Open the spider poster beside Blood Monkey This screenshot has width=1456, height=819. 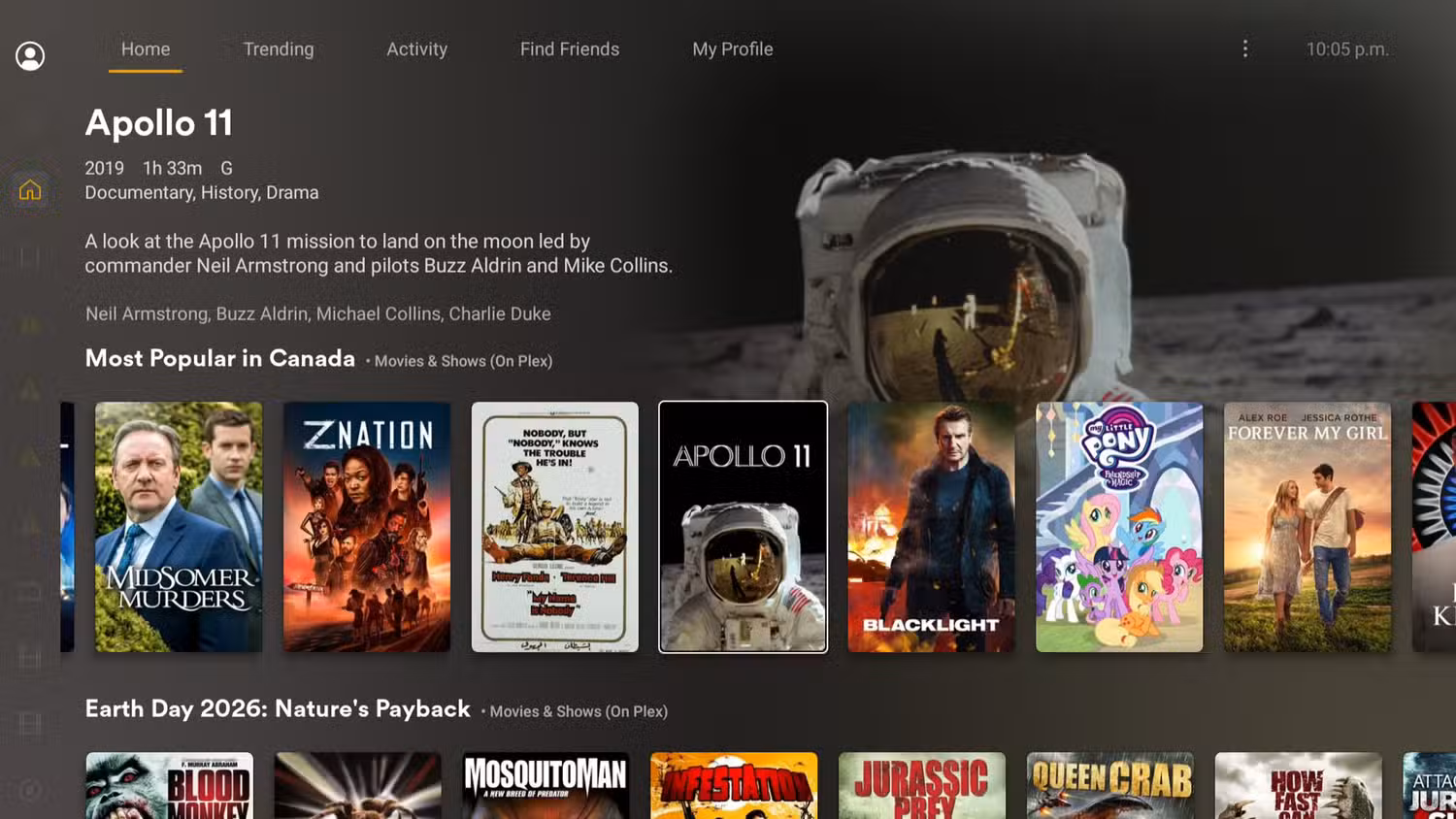click(358, 786)
